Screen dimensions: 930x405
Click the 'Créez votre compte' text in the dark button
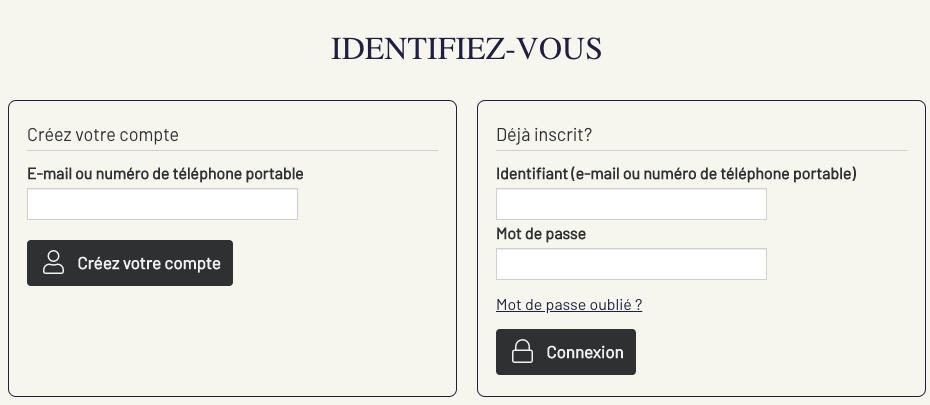tap(148, 264)
